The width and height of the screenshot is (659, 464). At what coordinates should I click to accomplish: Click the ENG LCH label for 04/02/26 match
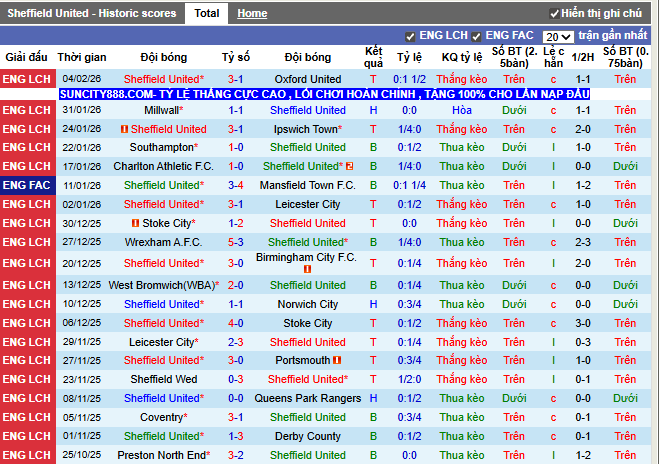(27, 79)
